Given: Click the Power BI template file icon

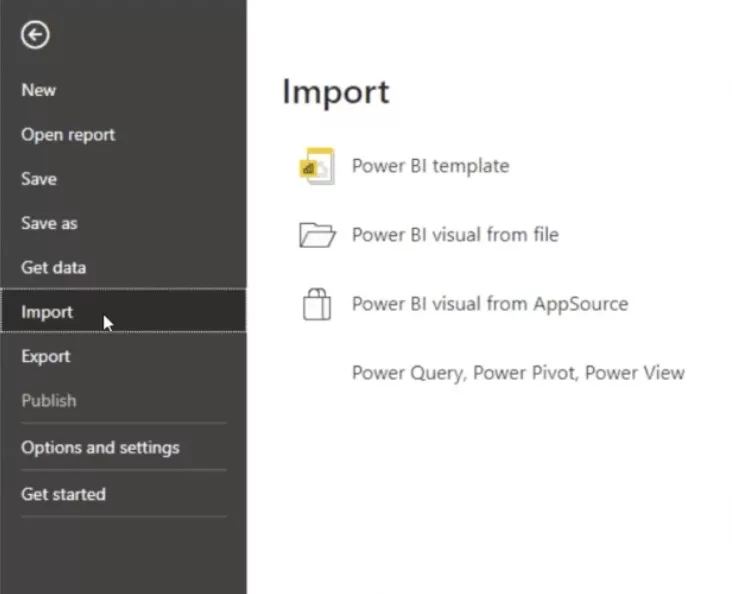Looking at the screenshot, I should click(x=317, y=166).
